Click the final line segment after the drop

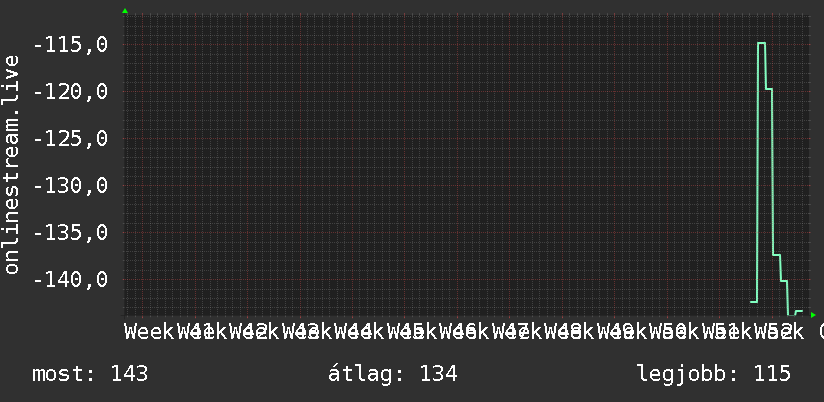point(799,311)
